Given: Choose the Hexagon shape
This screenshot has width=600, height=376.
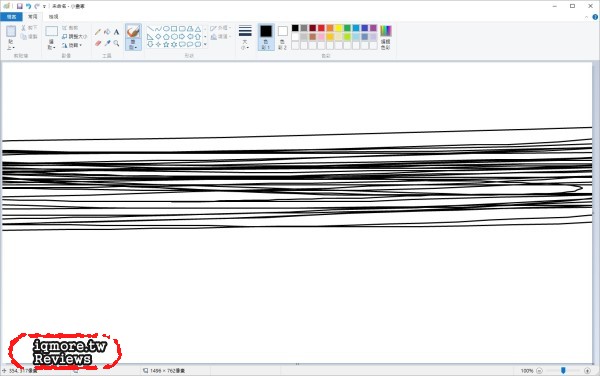Looking at the screenshot, I should pos(174,37).
